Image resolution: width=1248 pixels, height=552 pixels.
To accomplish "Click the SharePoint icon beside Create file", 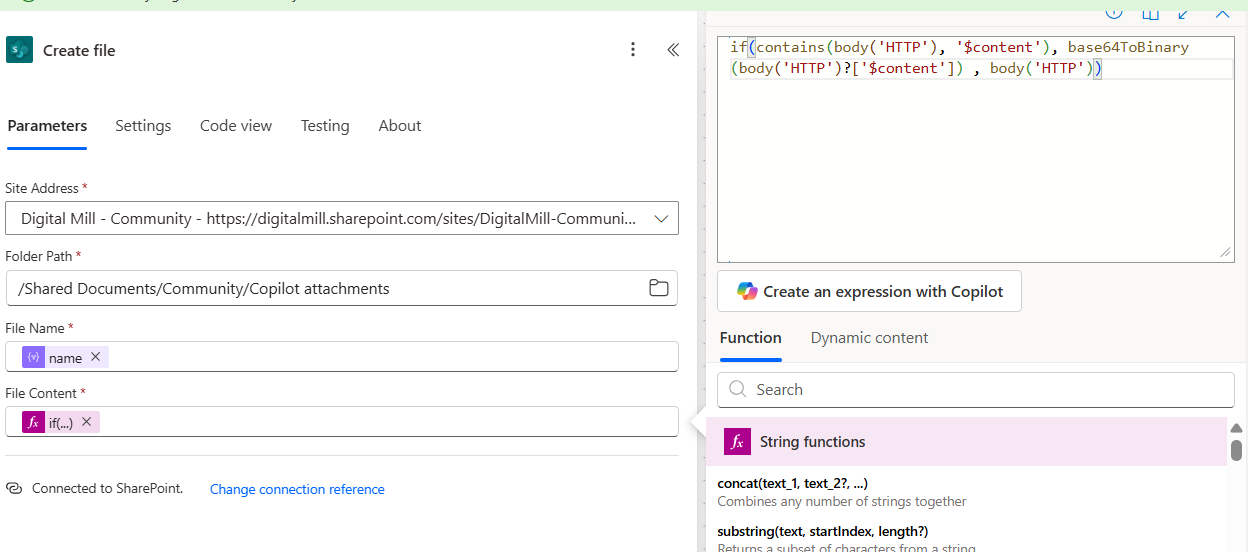I will pos(19,50).
